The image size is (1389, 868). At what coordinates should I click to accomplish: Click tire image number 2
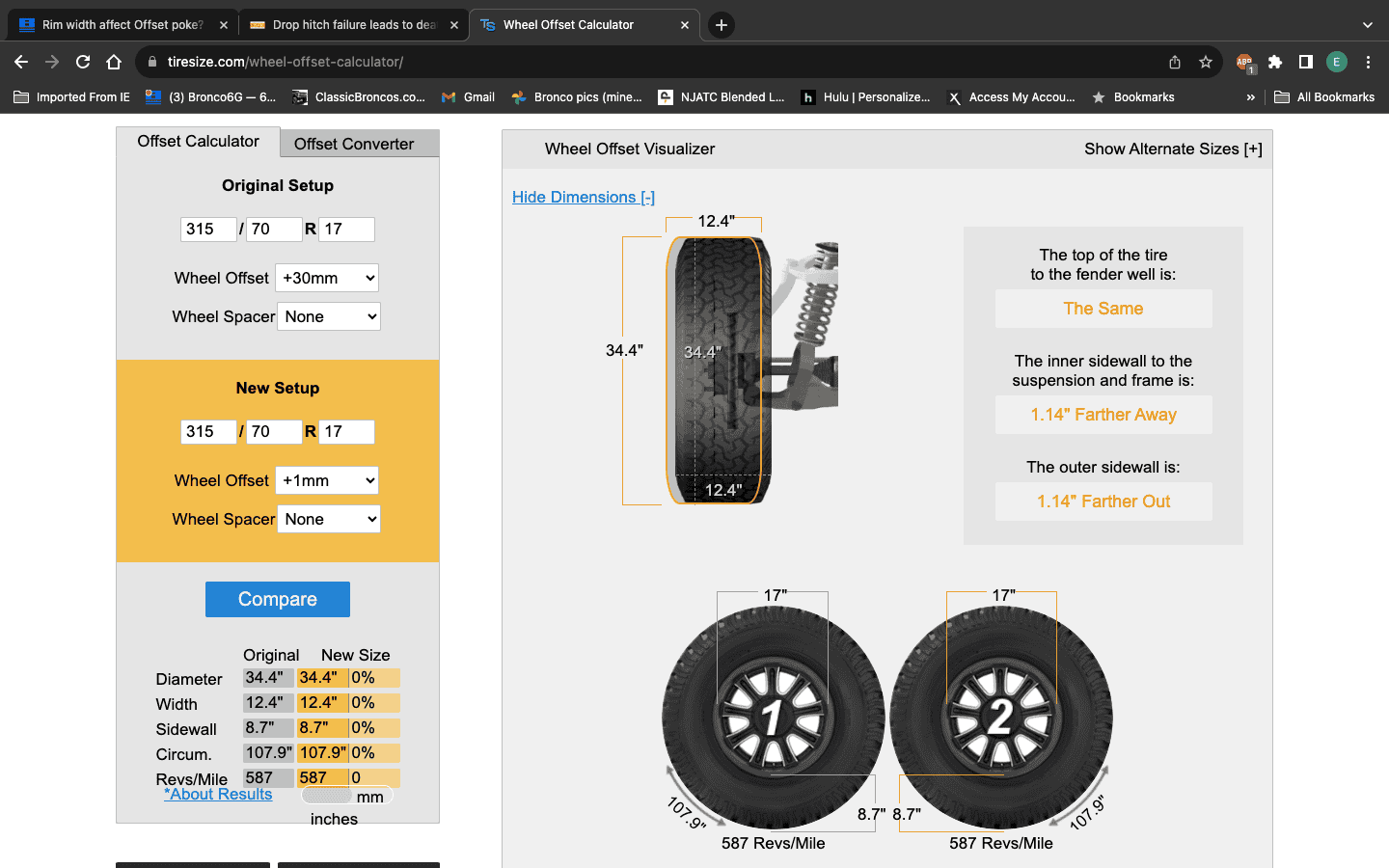pyautogui.click(x=1001, y=718)
